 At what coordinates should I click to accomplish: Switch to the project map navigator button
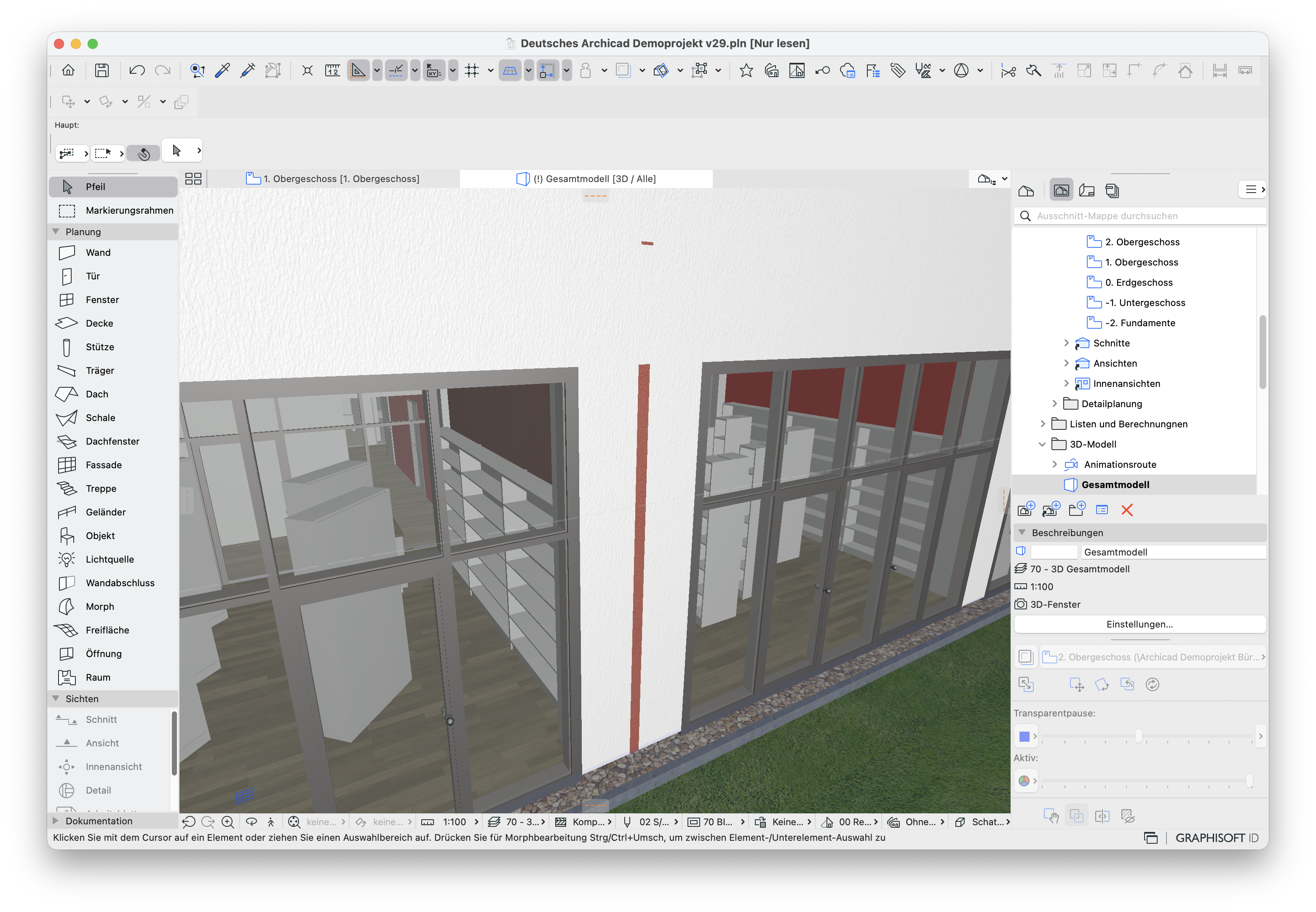click(x=1027, y=190)
